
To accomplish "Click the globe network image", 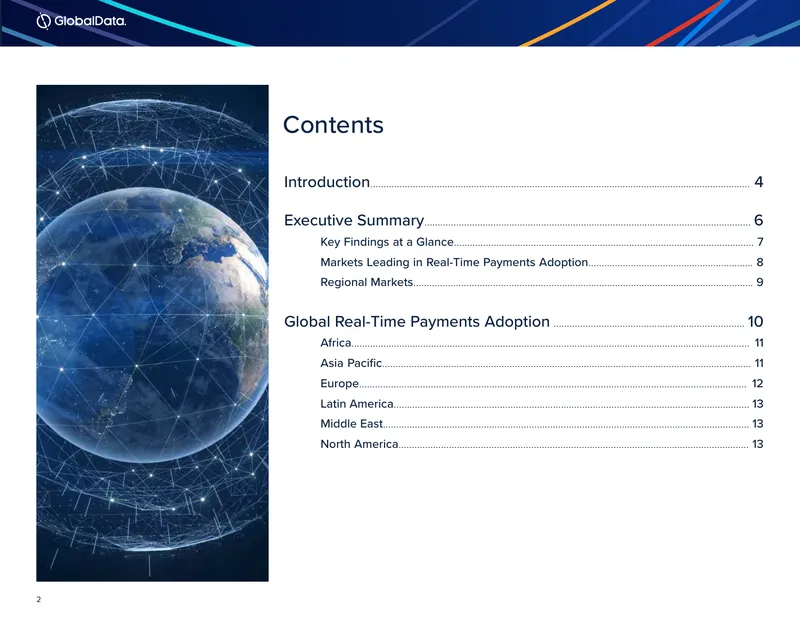I will 153,333.
